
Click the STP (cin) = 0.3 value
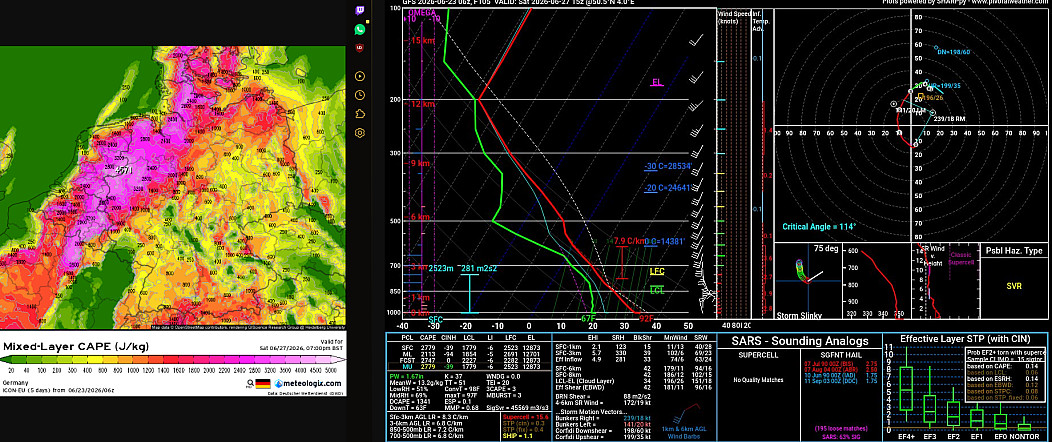click(x=525, y=423)
